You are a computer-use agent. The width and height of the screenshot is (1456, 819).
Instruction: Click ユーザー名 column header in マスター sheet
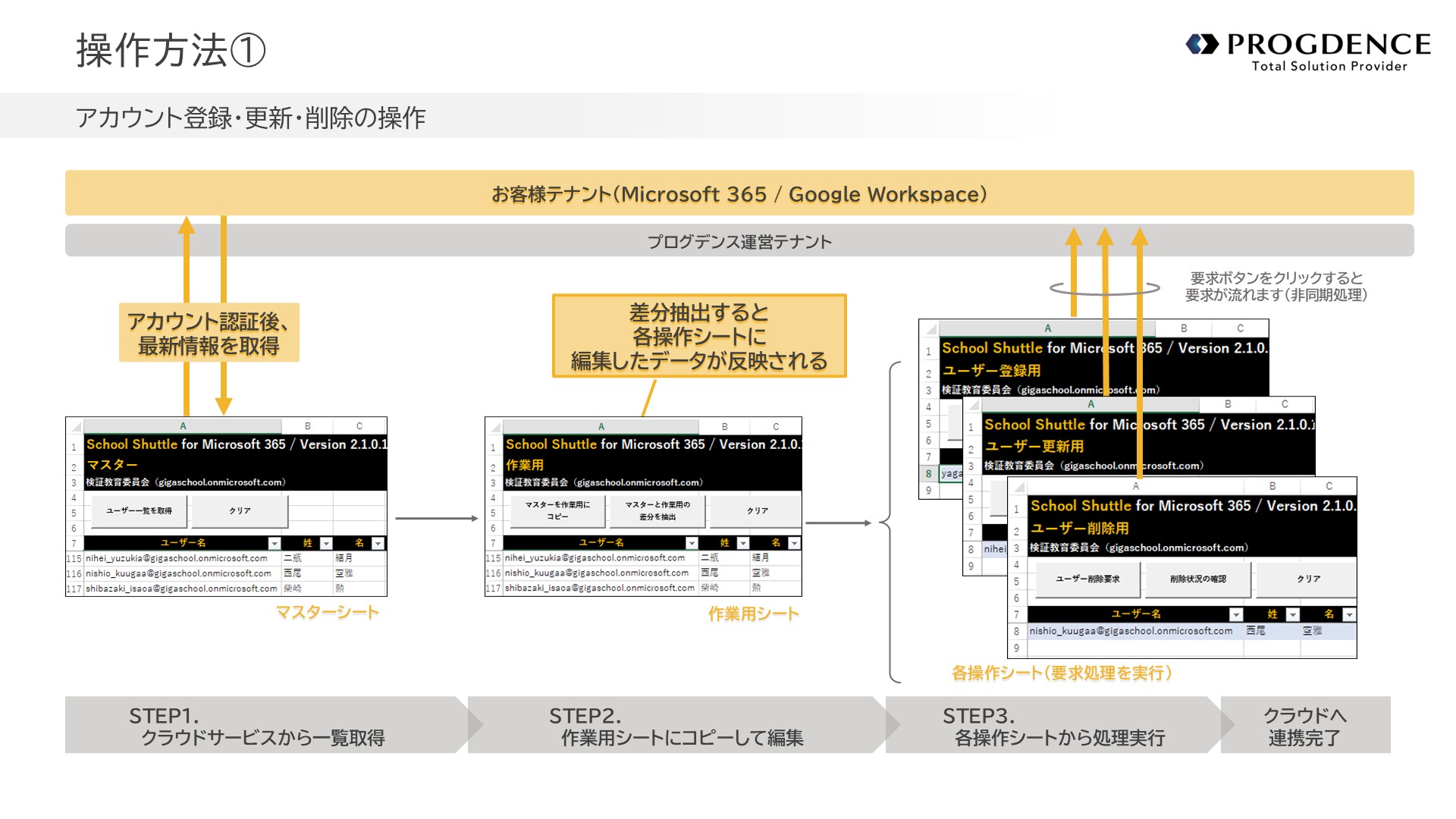point(183,543)
